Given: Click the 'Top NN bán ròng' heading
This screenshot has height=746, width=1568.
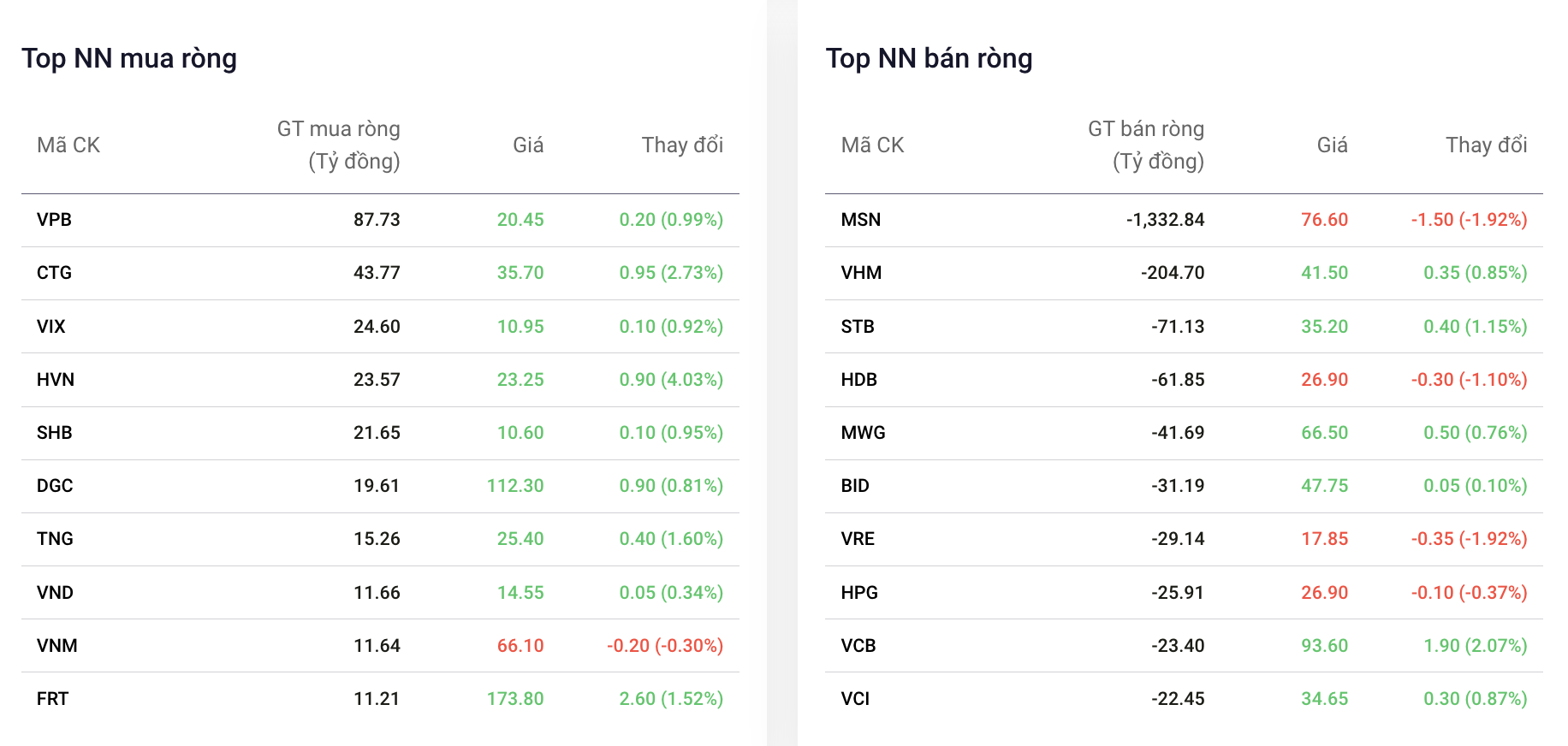Looking at the screenshot, I should click(x=930, y=58).
